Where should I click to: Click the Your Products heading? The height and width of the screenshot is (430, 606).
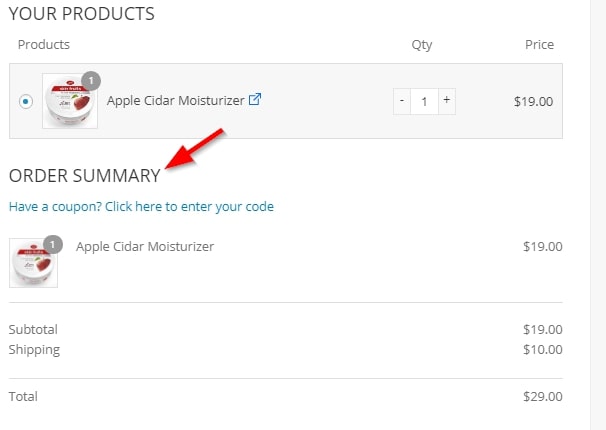(x=82, y=14)
